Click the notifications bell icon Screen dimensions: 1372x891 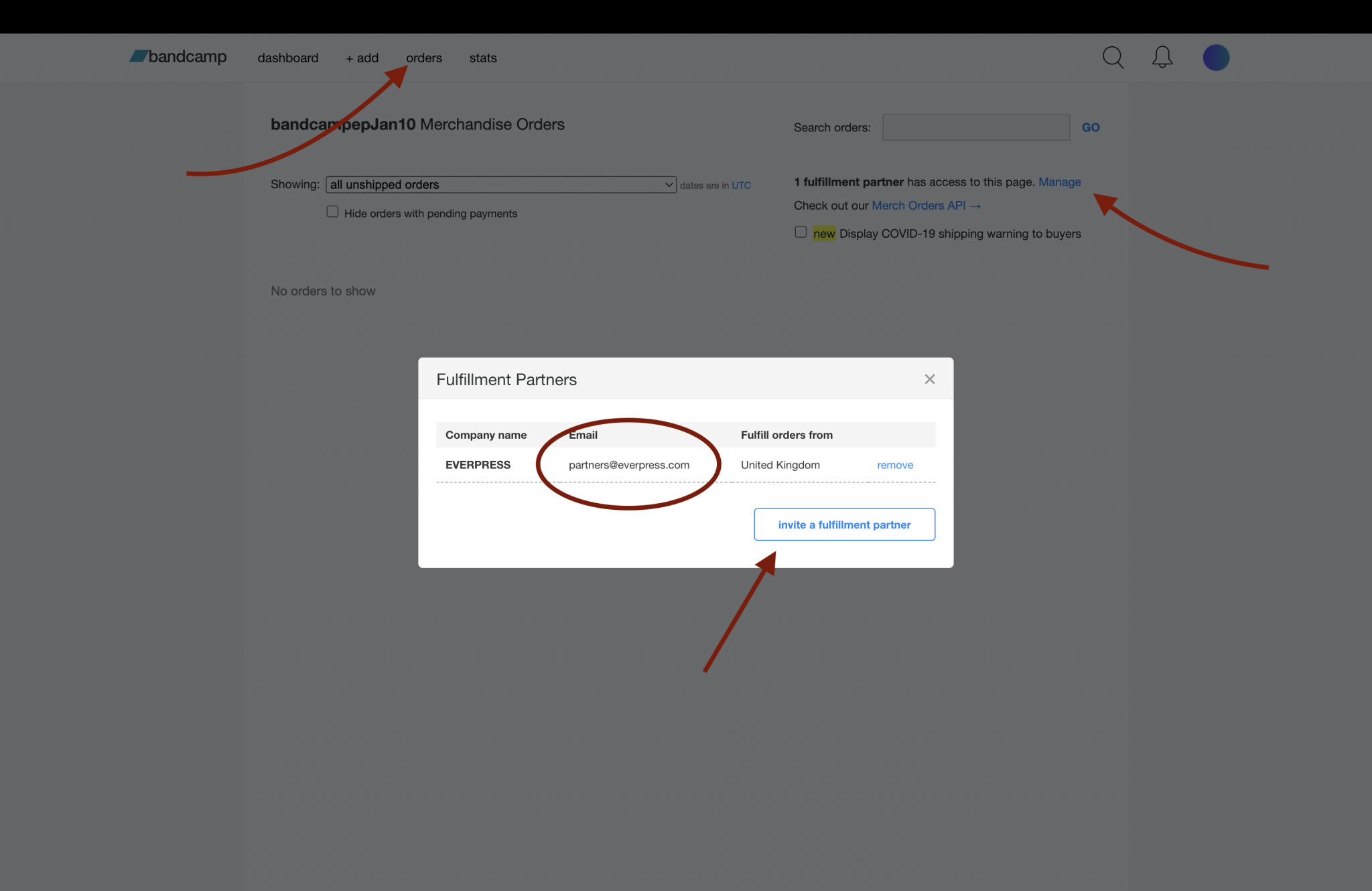click(1162, 58)
